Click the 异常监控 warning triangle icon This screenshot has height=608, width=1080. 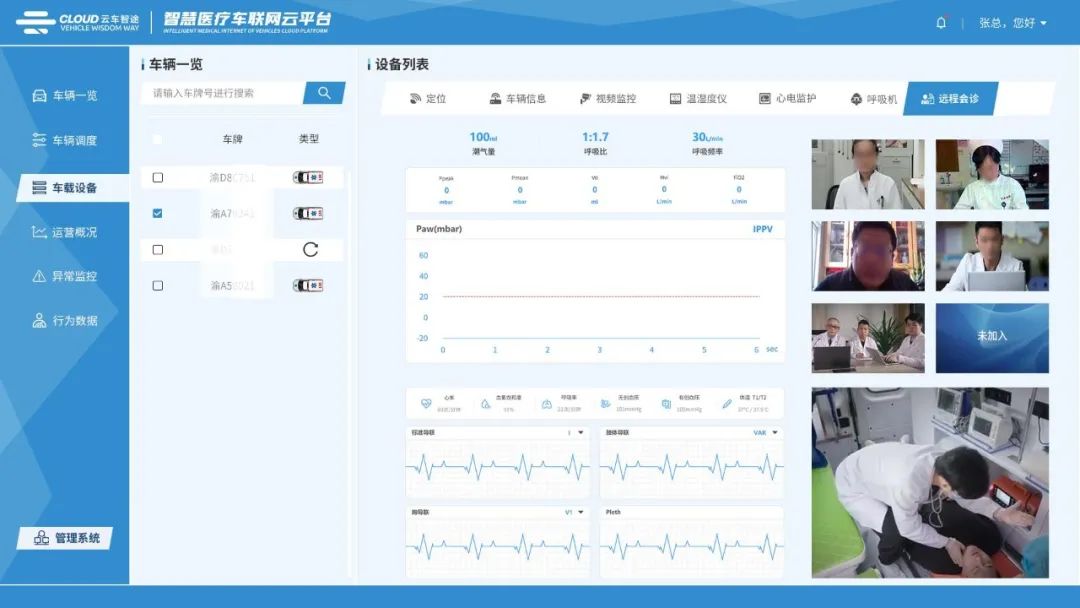coord(39,276)
